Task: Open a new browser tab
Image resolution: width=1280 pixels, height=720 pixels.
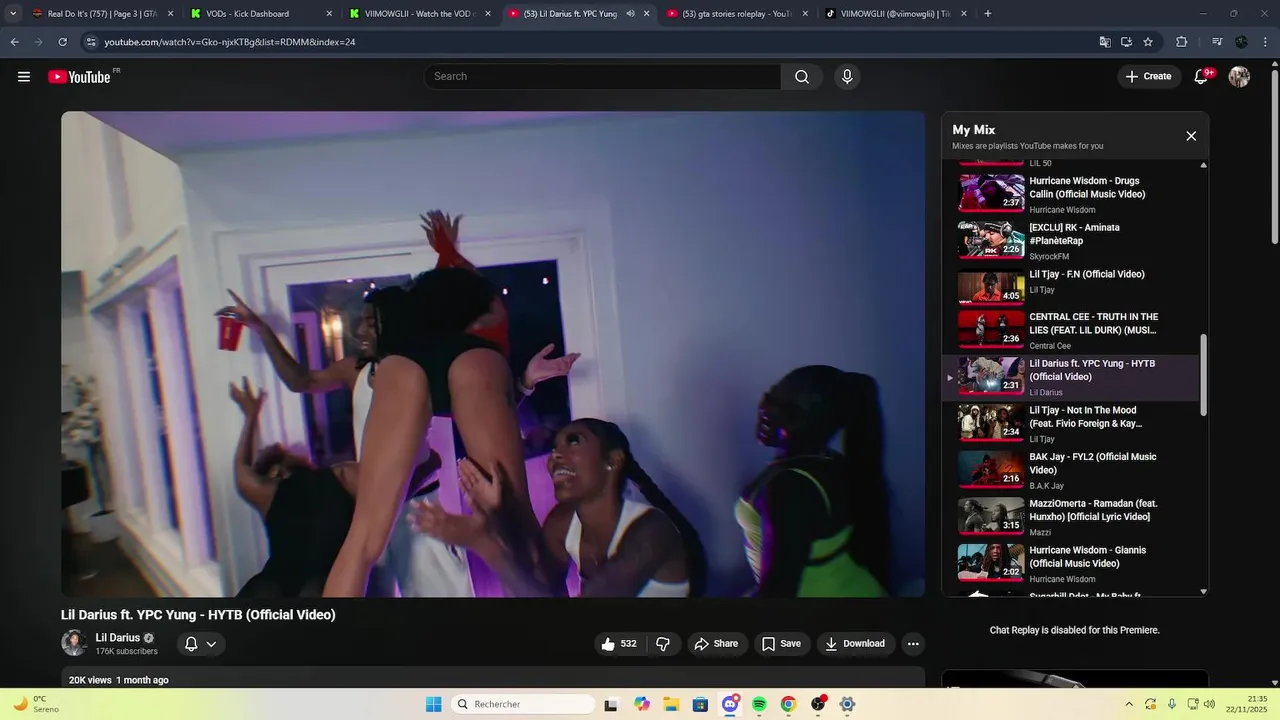Action: (988, 14)
